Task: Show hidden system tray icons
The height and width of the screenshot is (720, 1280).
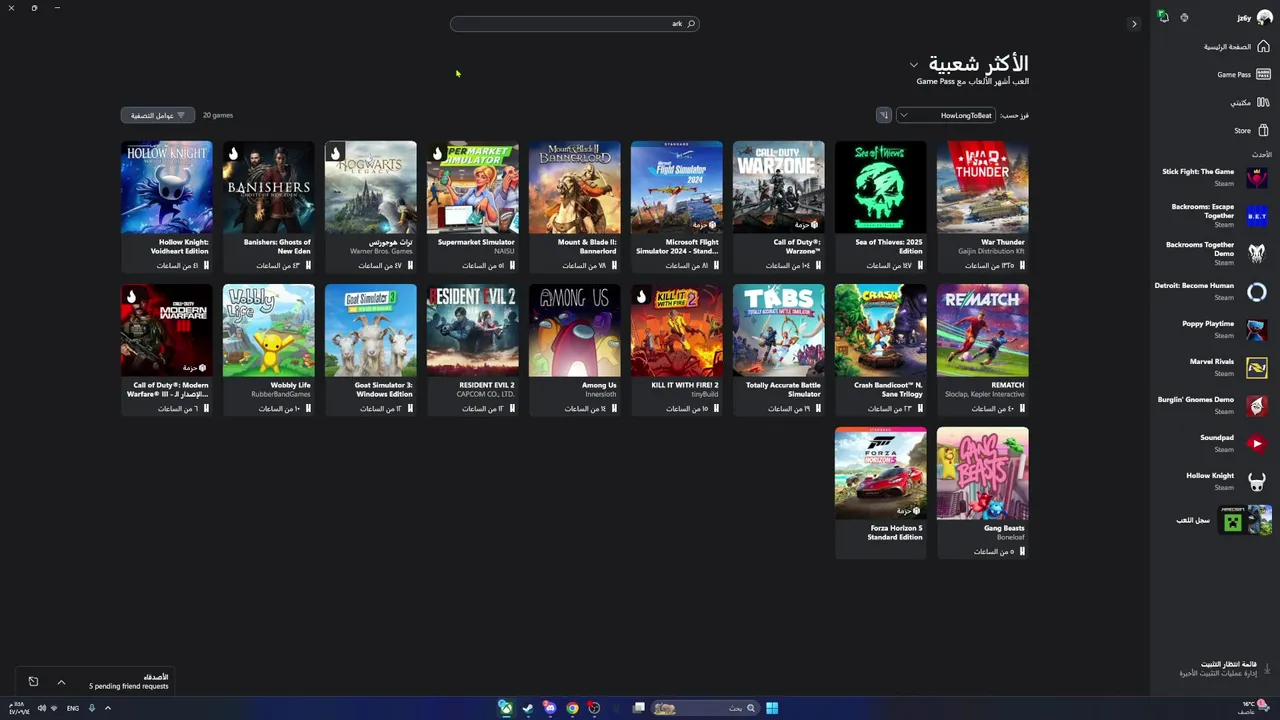Action: (x=108, y=708)
